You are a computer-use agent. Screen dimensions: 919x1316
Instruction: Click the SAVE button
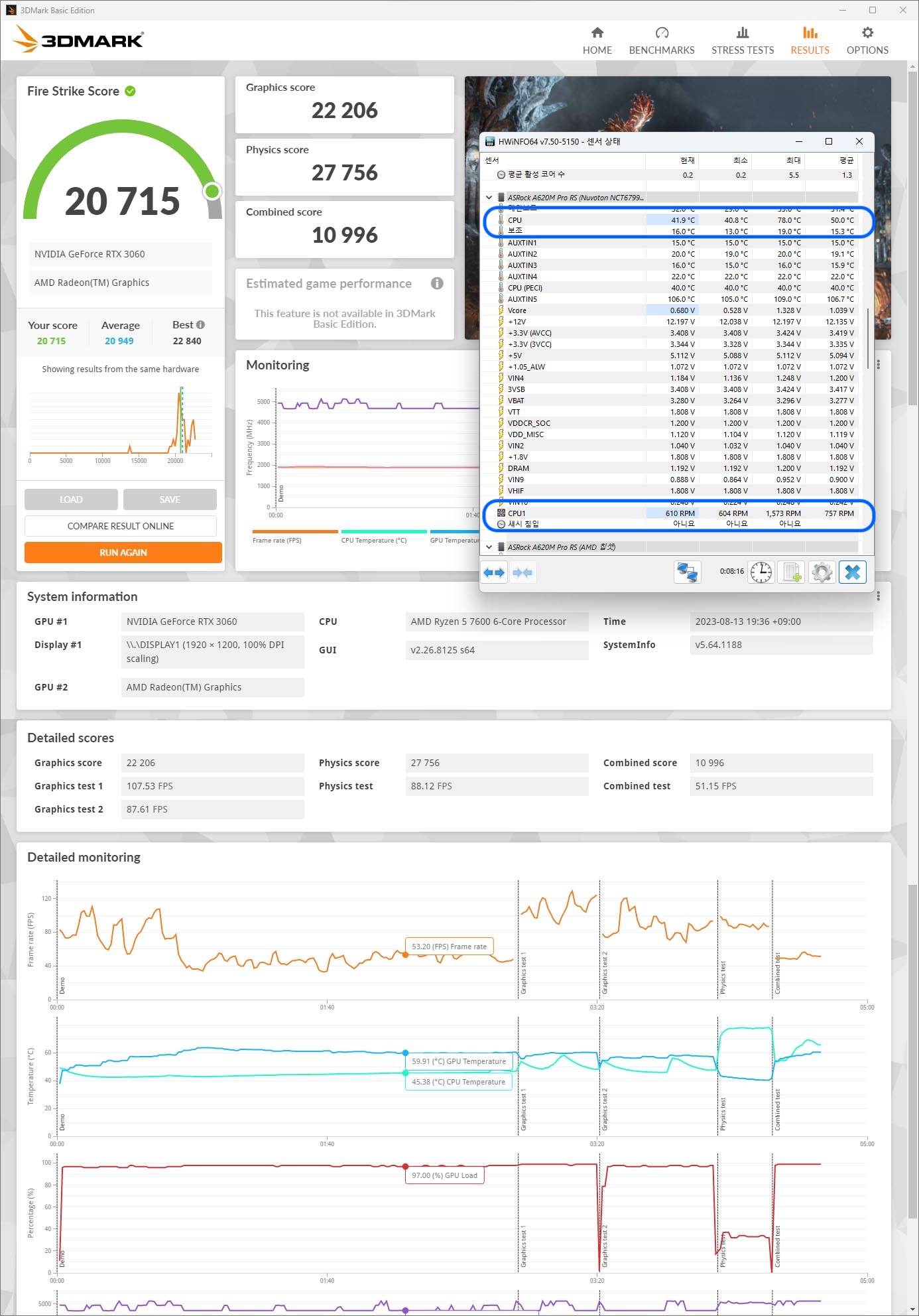click(170, 499)
